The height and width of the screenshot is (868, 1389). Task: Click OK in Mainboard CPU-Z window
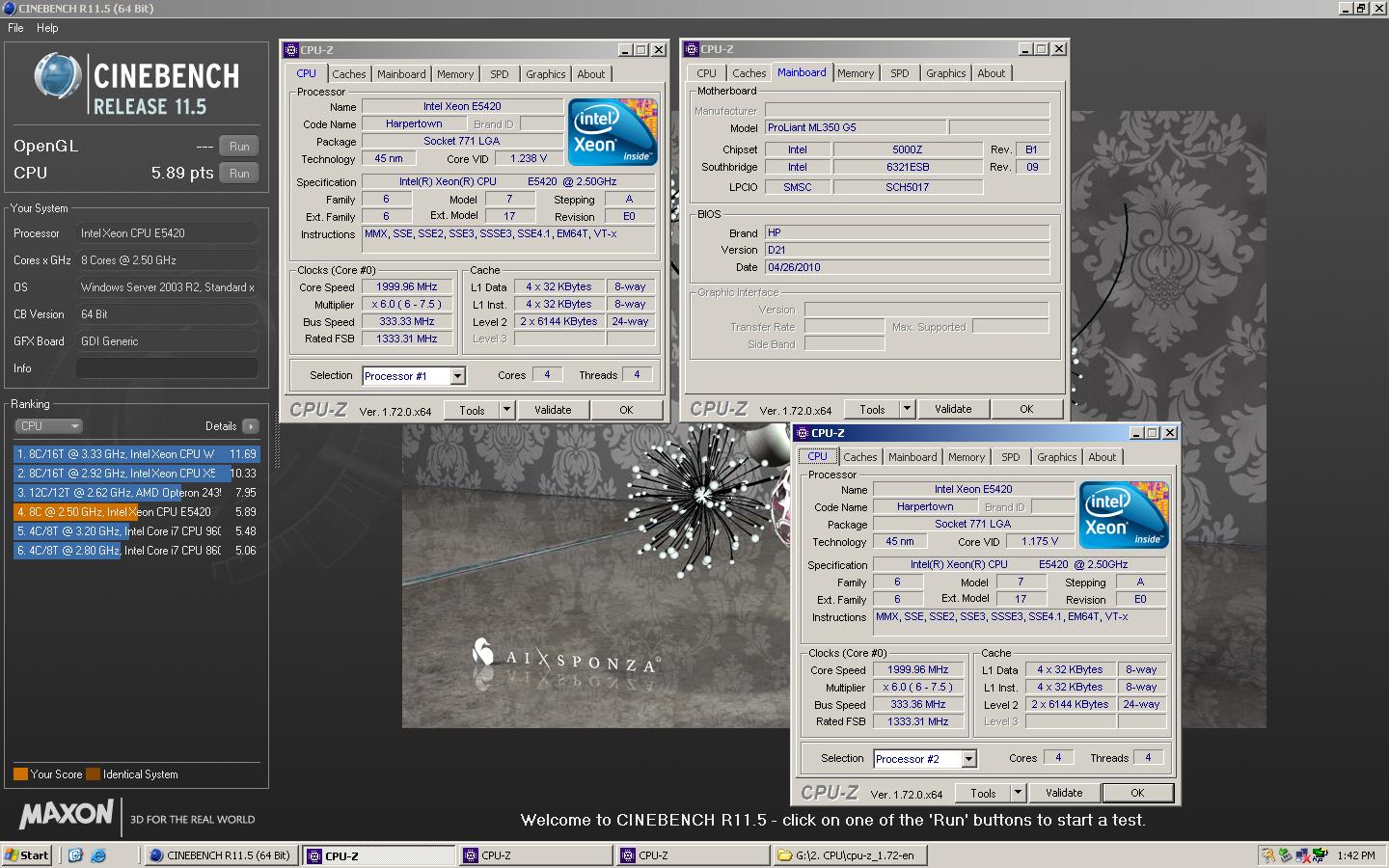[1026, 409]
